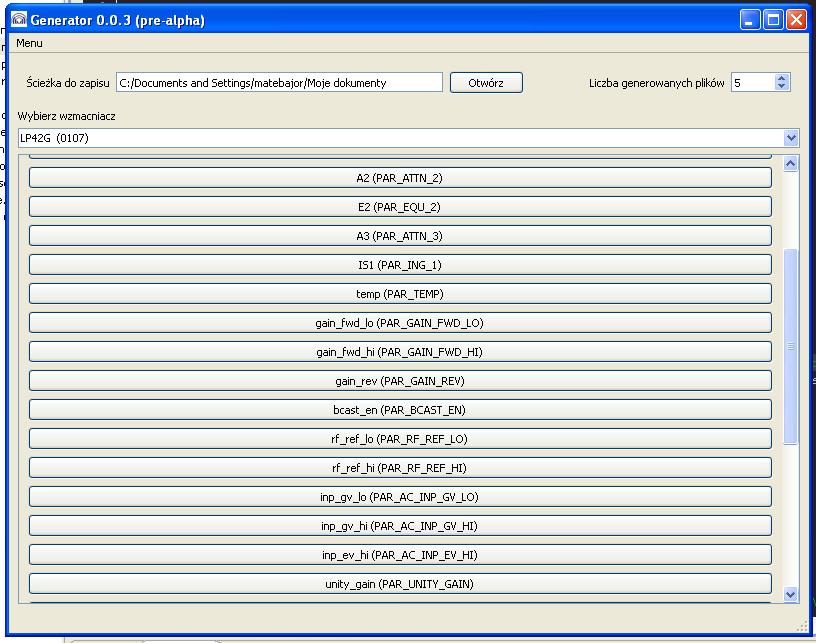Click the Ścieżka do zapisu path field
The width and height of the screenshot is (816, 643).
point(279,83)
